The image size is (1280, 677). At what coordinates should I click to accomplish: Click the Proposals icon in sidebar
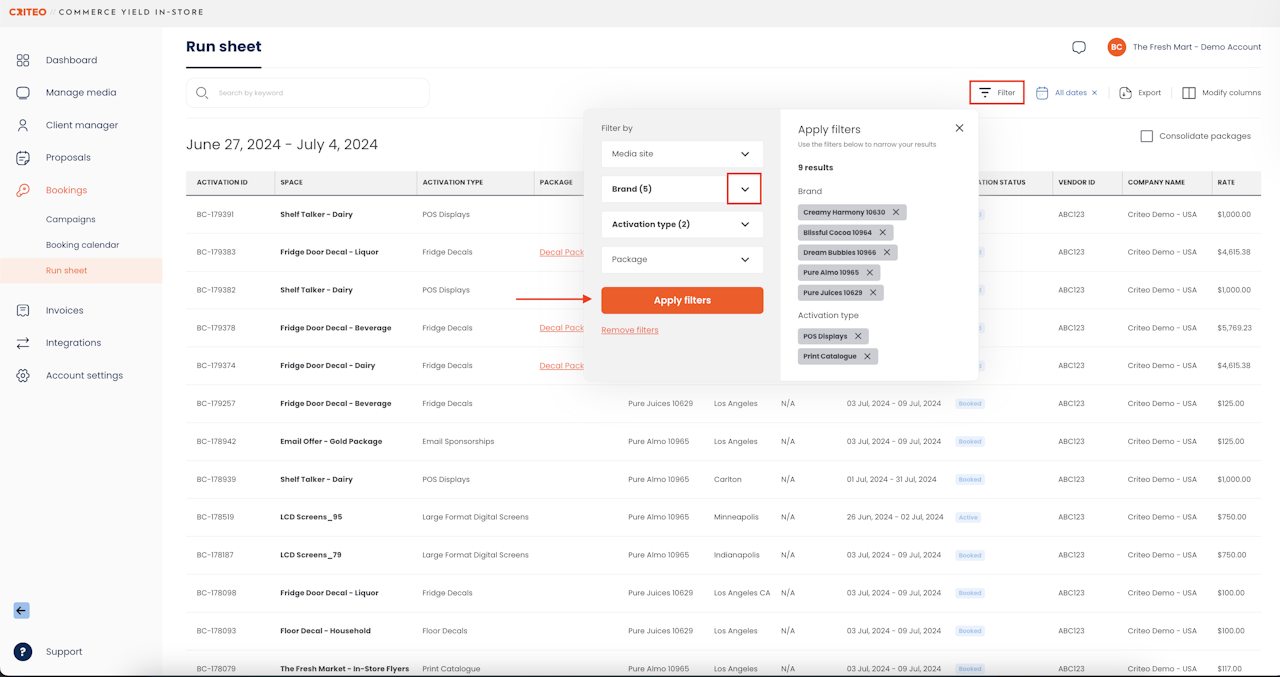click(x=23, y=158)
